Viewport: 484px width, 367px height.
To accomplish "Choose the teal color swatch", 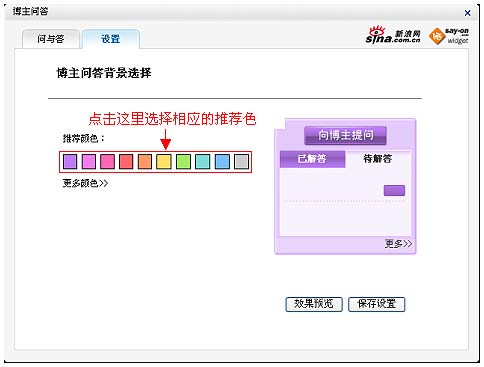I will click(x=203, y=162).
